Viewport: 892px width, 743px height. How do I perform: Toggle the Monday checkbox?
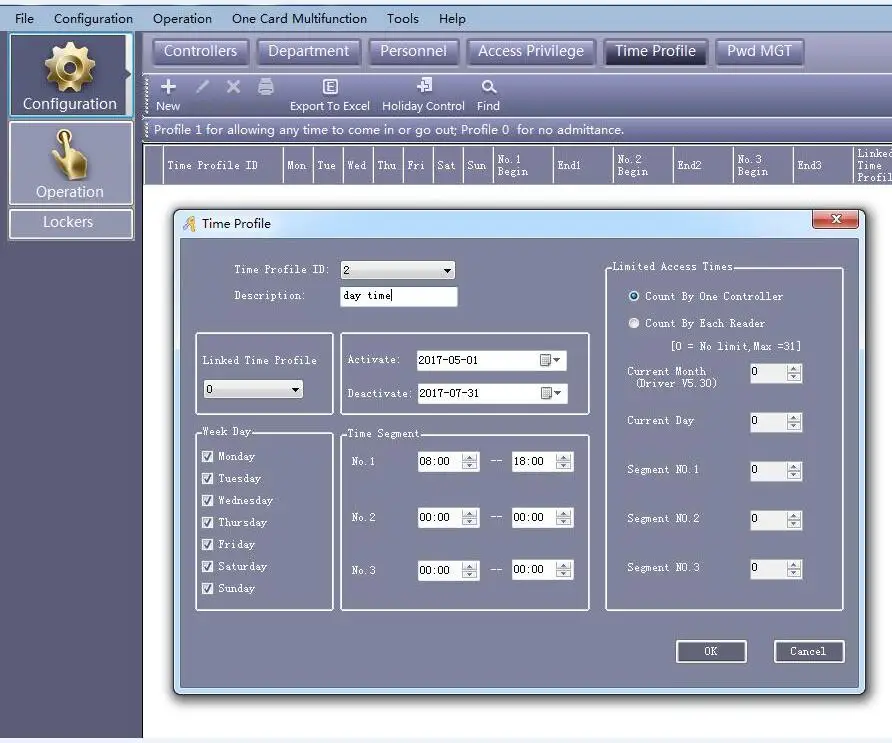click(x=208, y=456)
